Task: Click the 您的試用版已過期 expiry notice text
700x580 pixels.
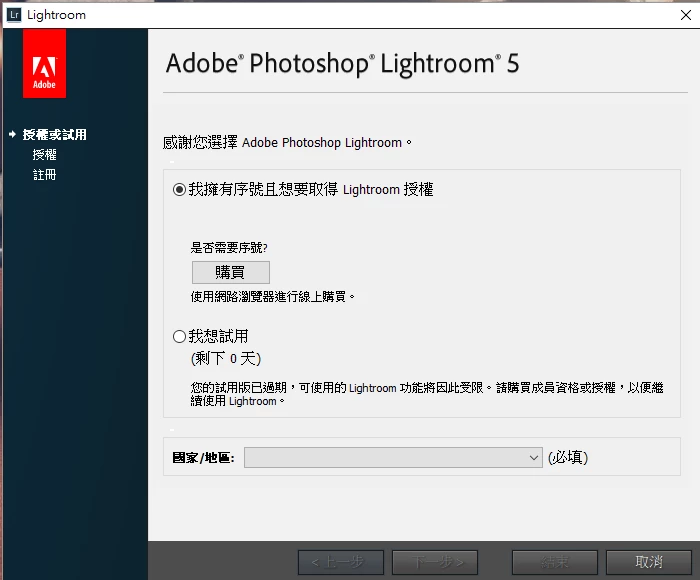Action: [x=427, y=394]
